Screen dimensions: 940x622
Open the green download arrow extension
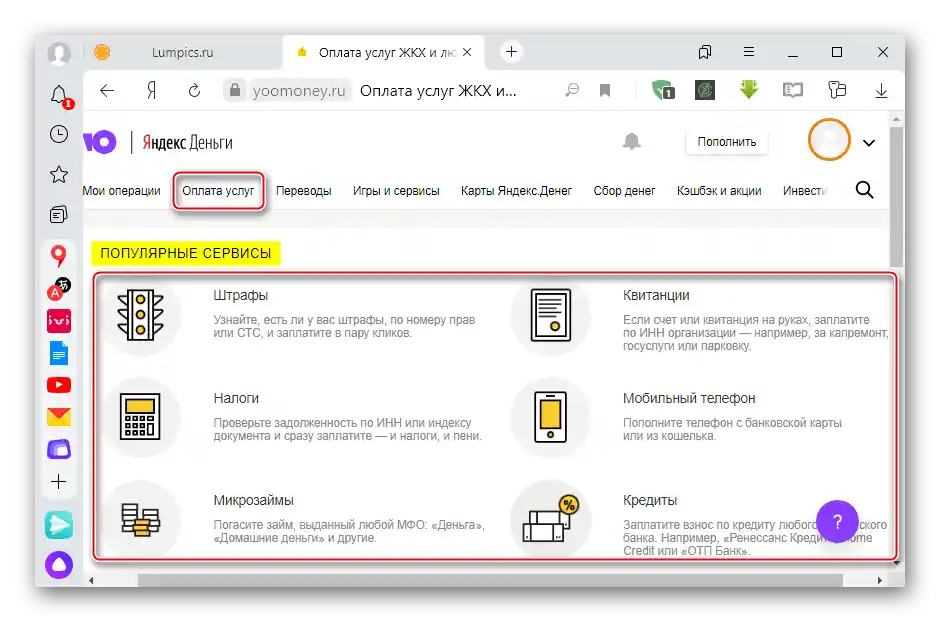click(749, 90)
